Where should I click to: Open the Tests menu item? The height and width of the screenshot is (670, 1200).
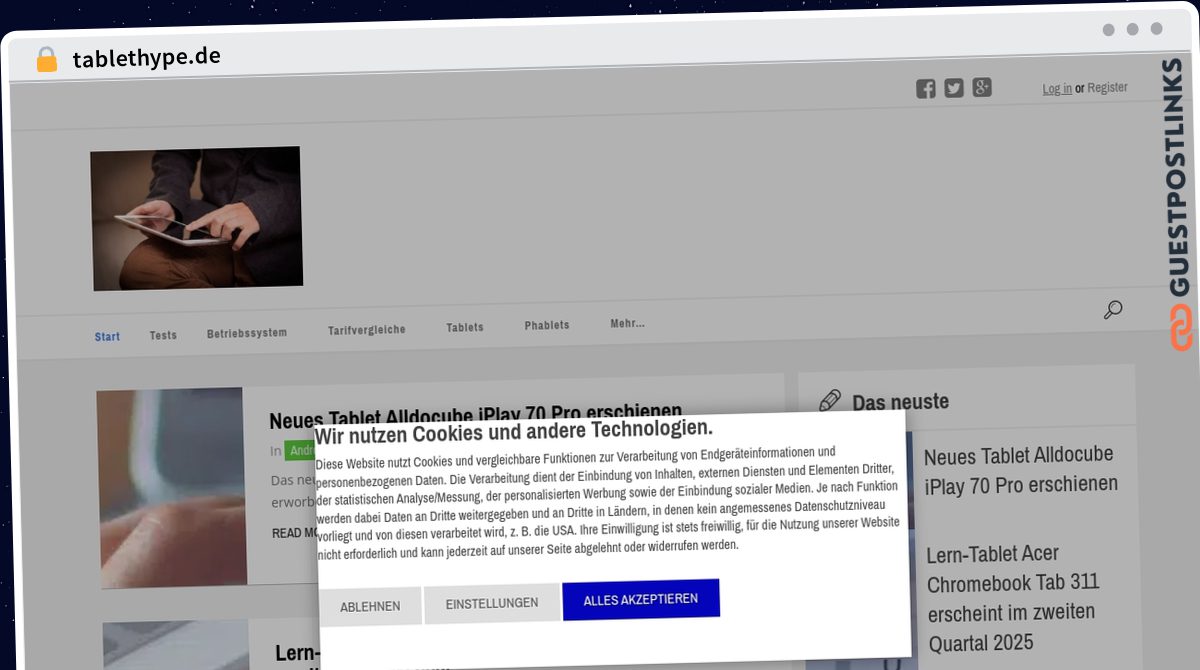pos(163,335)
